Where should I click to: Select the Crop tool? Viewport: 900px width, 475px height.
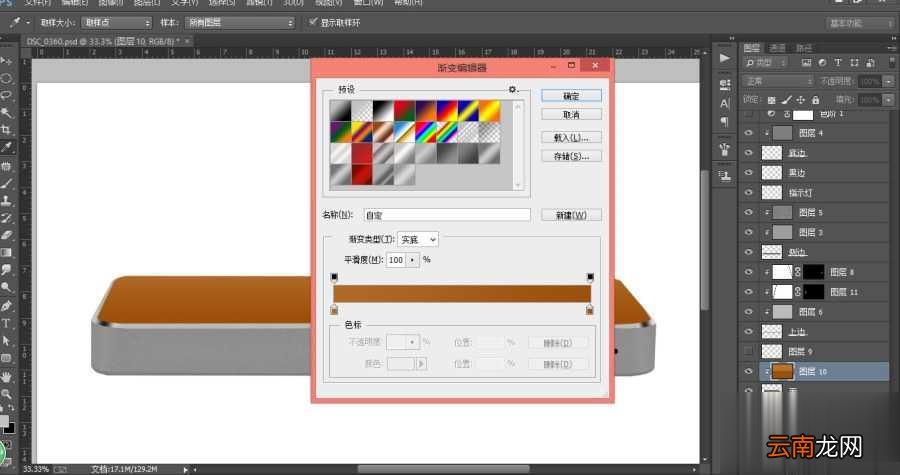[6, 130]
